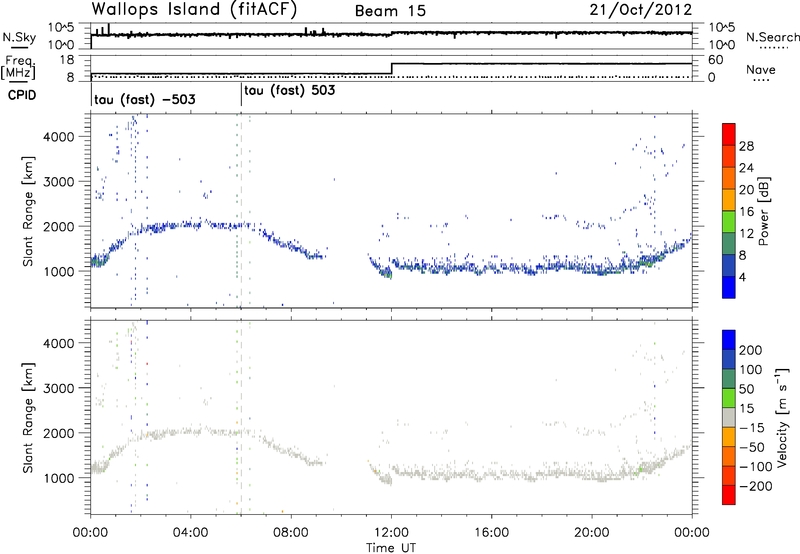The image size is (800, 554).
Task: Pick the light green 12–16 Power color segment
Action: (x=729, y=222)
